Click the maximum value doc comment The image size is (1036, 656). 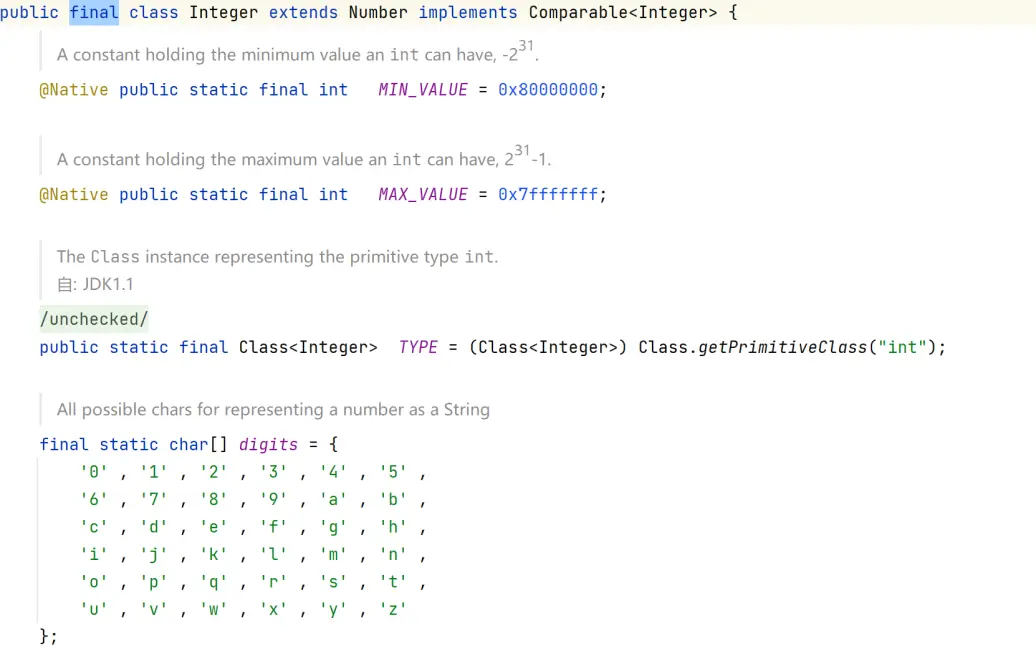click(x=303, y=159)
